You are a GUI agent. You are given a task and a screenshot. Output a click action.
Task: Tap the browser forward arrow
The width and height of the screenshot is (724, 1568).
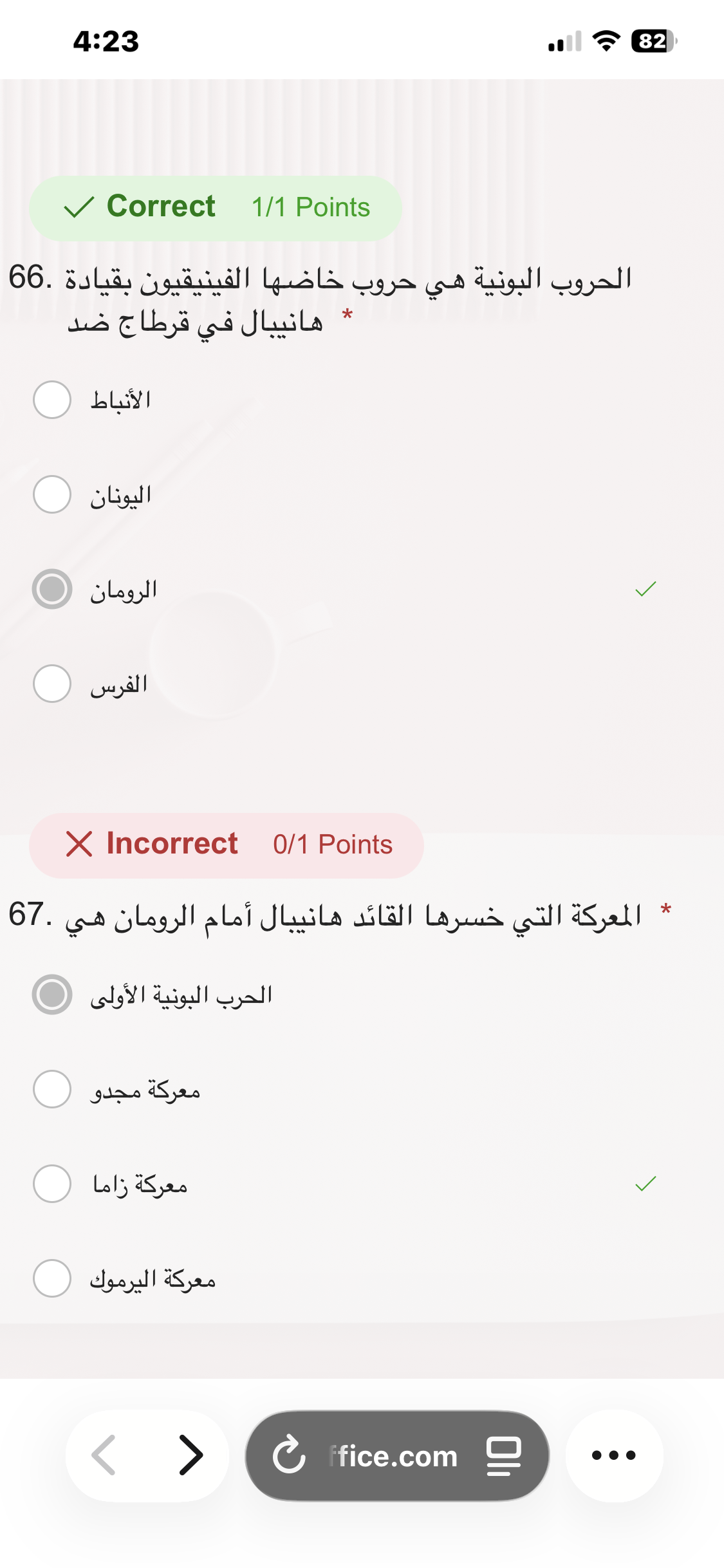[x=190, y=1455]
